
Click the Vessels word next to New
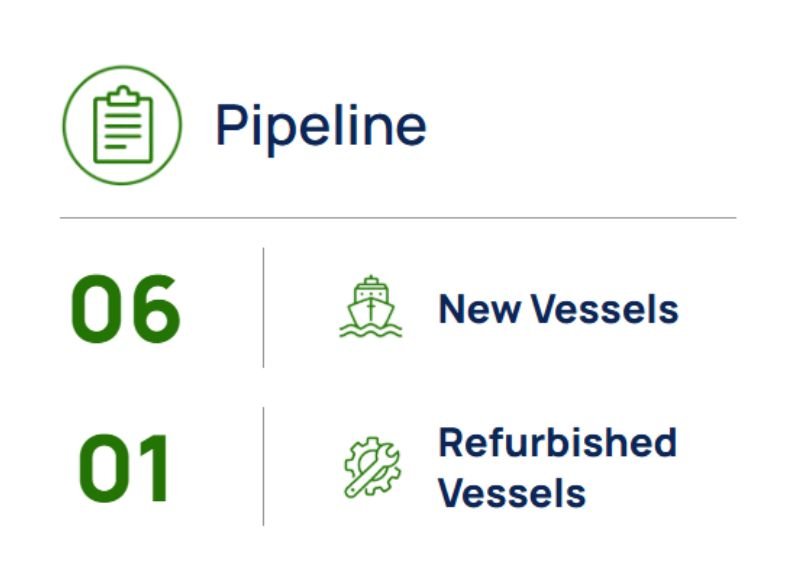(x=605, y=309)
